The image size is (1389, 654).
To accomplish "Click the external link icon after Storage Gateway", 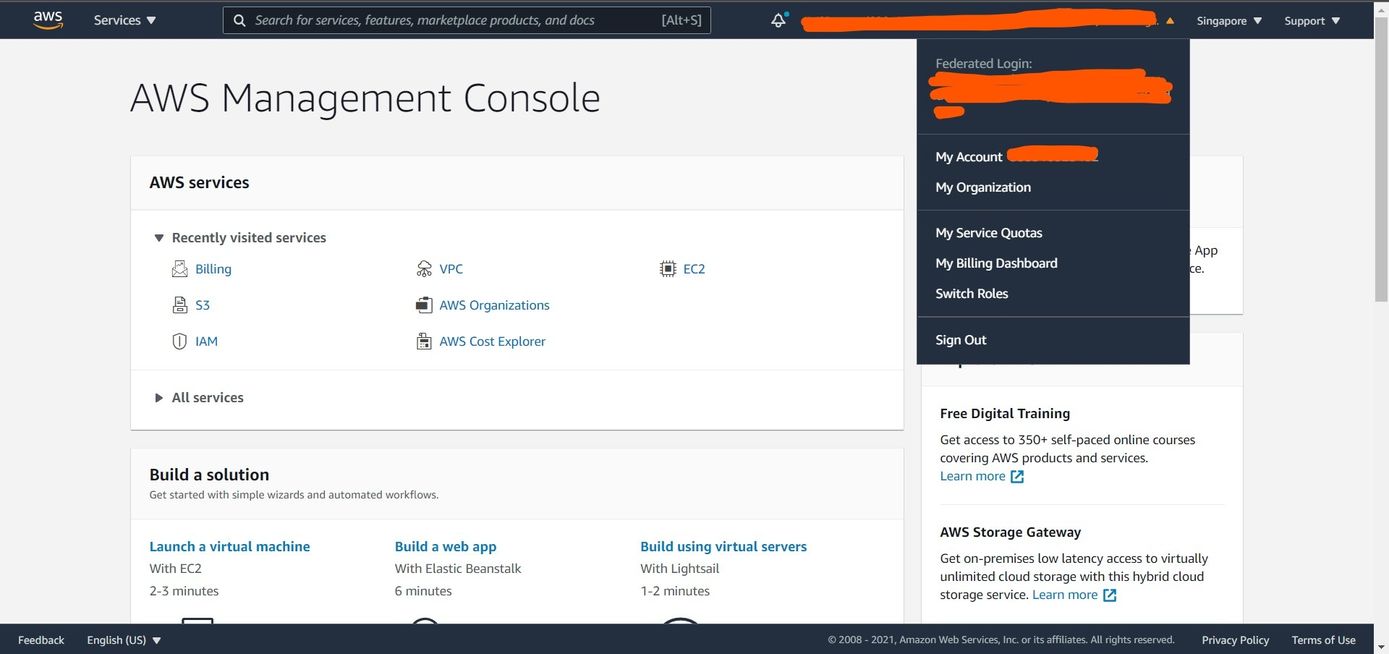I will pyautogui.click(x=1109, y=595).
